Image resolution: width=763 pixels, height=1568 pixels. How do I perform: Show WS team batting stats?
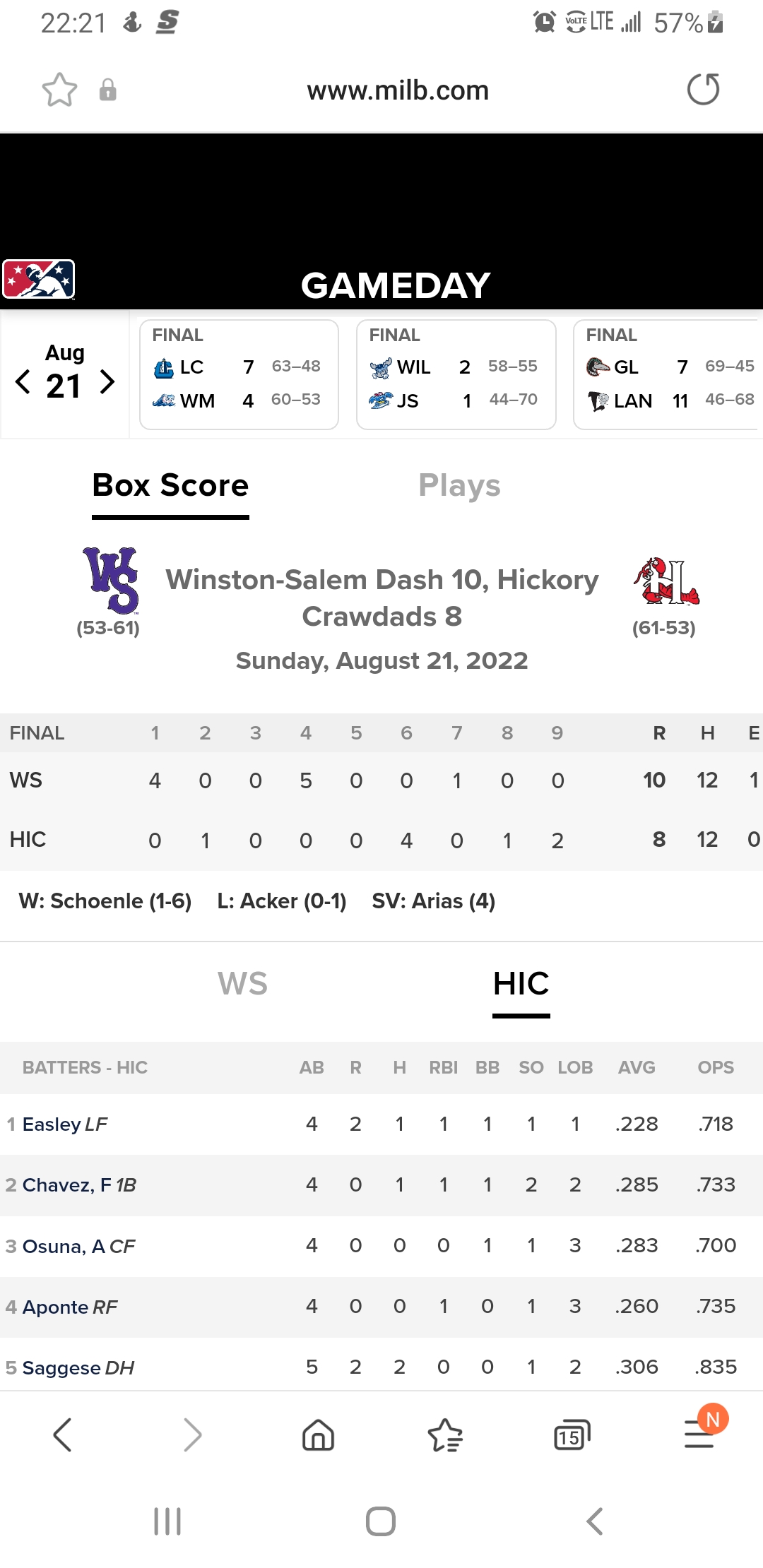click(242, 984)
